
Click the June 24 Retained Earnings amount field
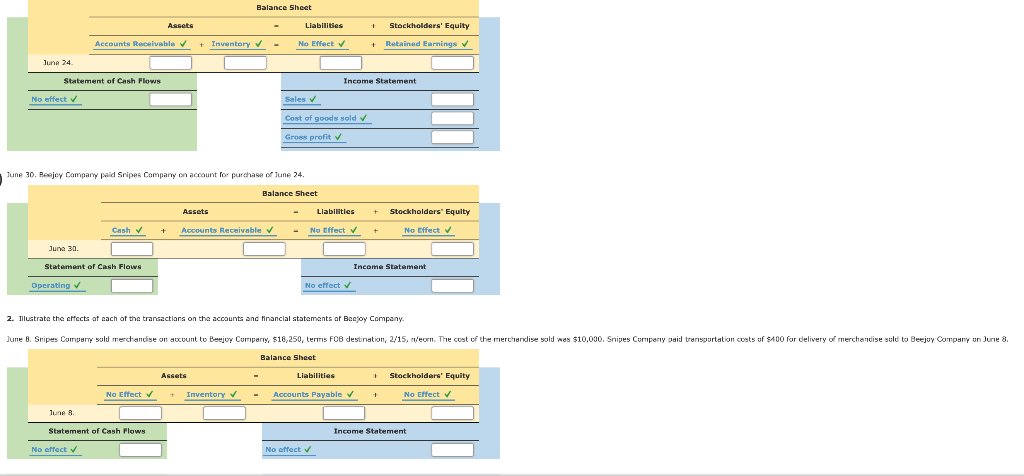452,63
